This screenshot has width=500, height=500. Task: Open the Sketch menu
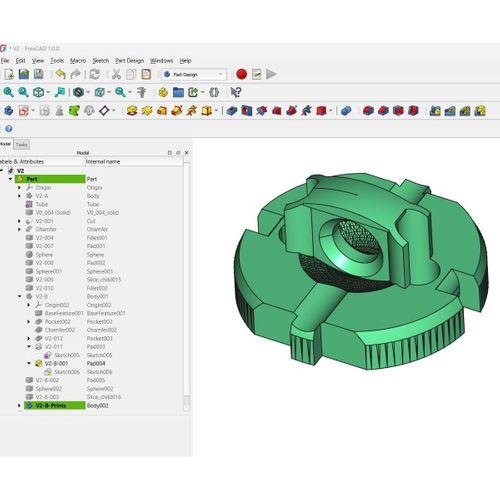(101, 61)
